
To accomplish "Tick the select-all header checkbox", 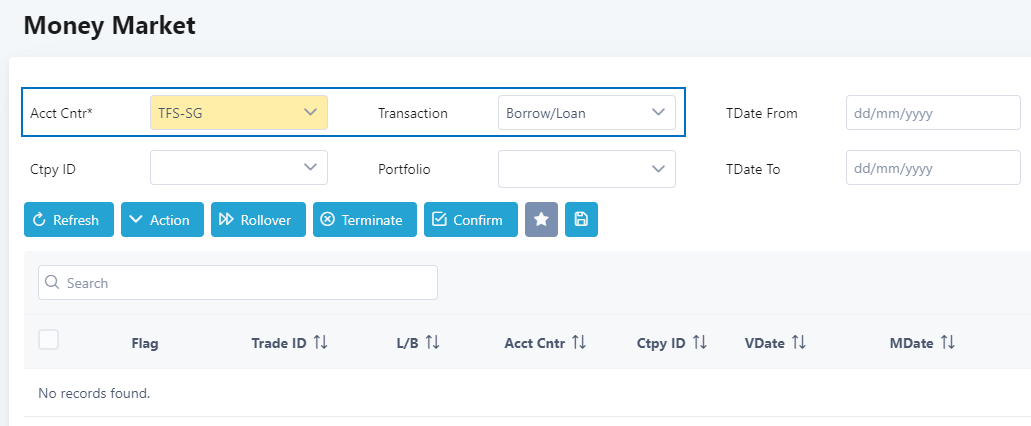I will point(48,340).
